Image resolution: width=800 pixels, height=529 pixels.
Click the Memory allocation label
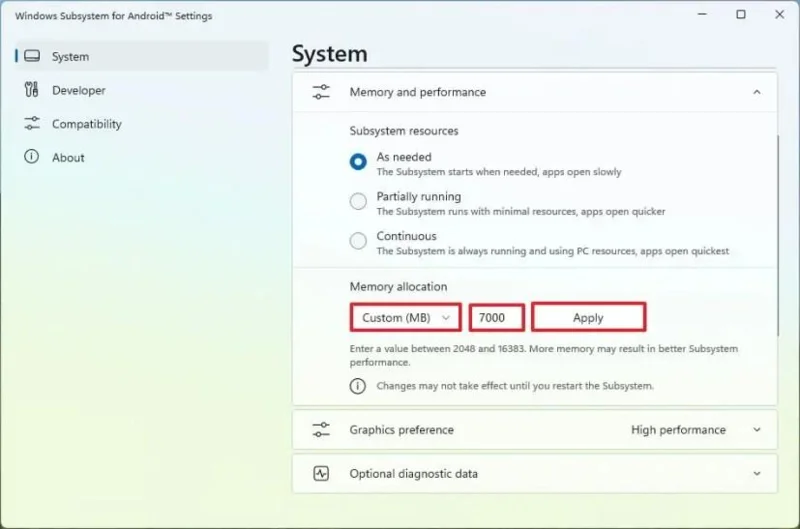[x=398, y=287]
